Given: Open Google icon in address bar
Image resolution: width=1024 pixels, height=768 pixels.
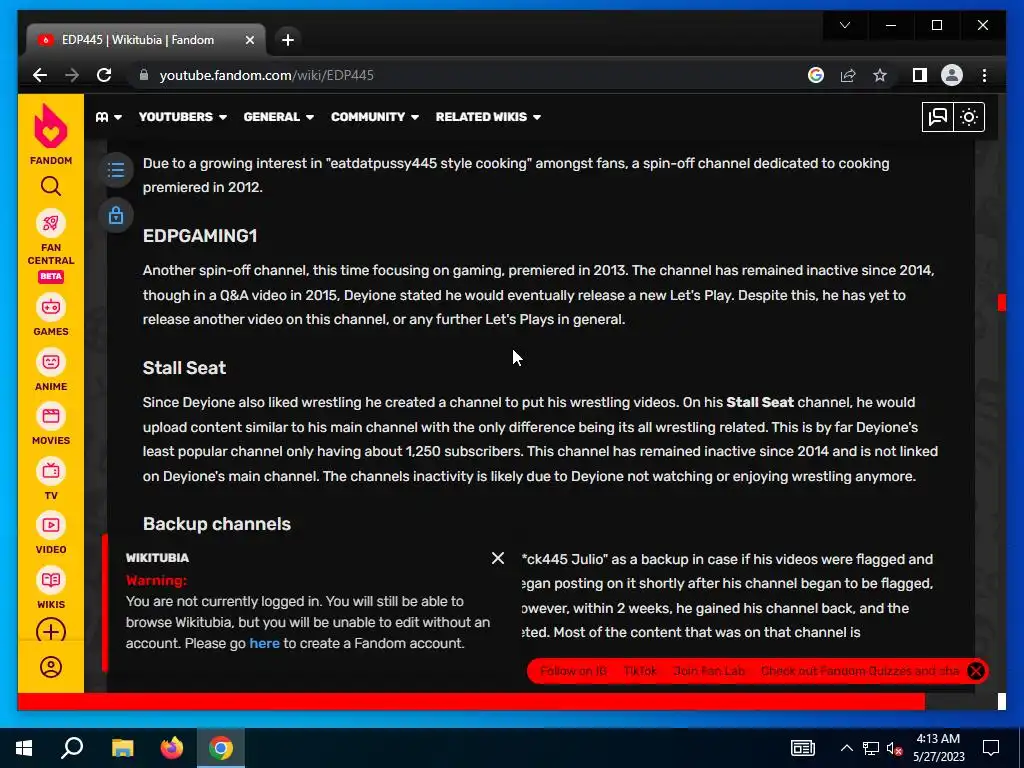Looking at the screenshot, I should [x=816, y=75].
